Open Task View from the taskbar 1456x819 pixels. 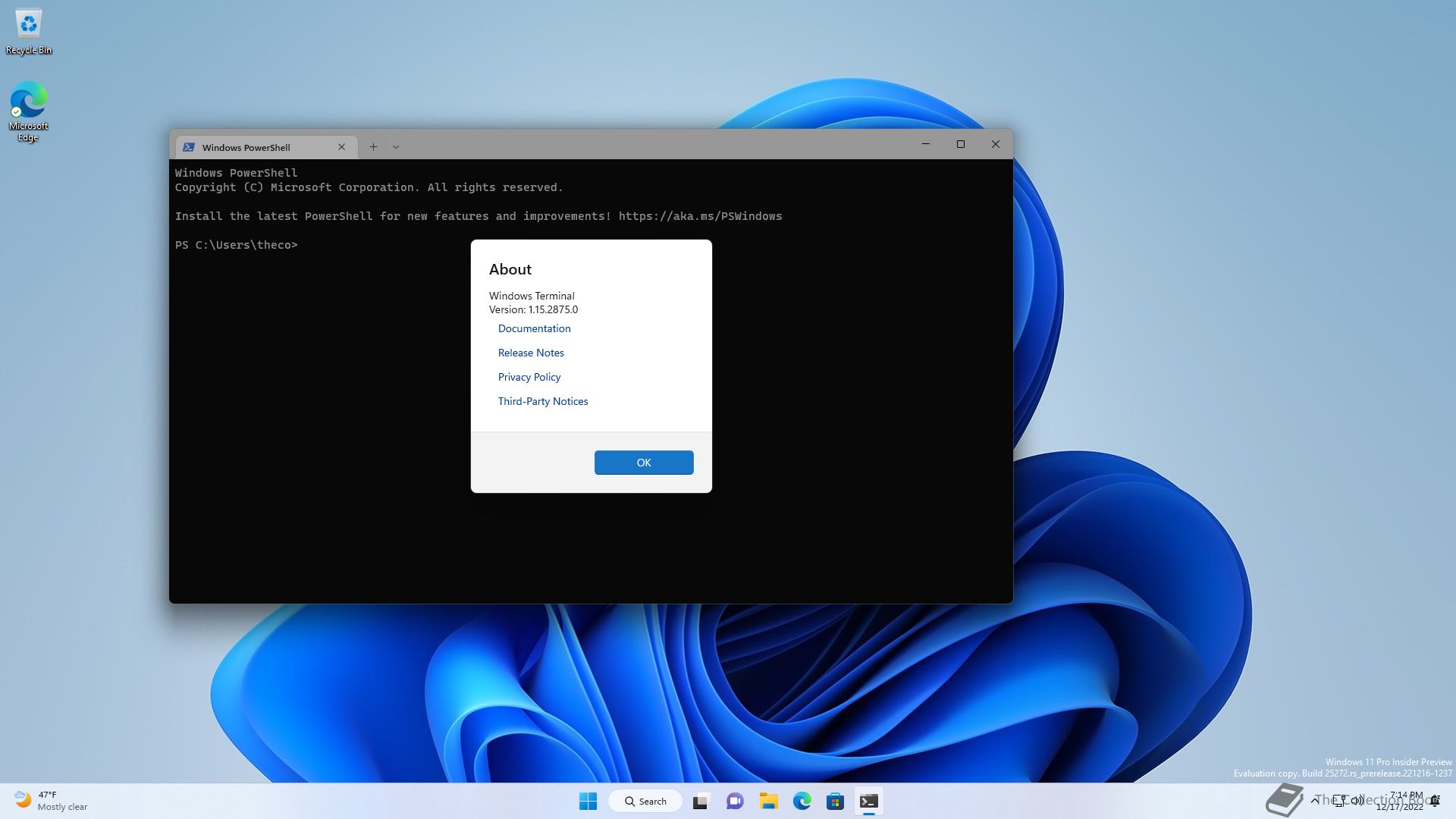[701, 801]
